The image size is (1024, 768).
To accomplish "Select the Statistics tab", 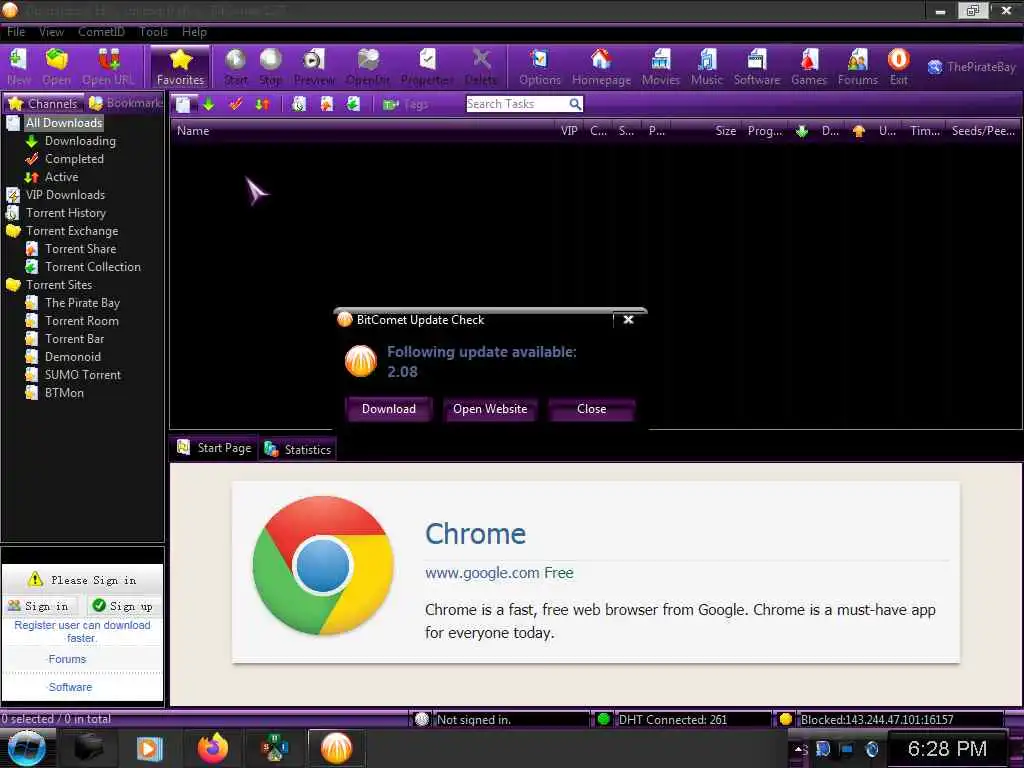I will tap(298, 449).
